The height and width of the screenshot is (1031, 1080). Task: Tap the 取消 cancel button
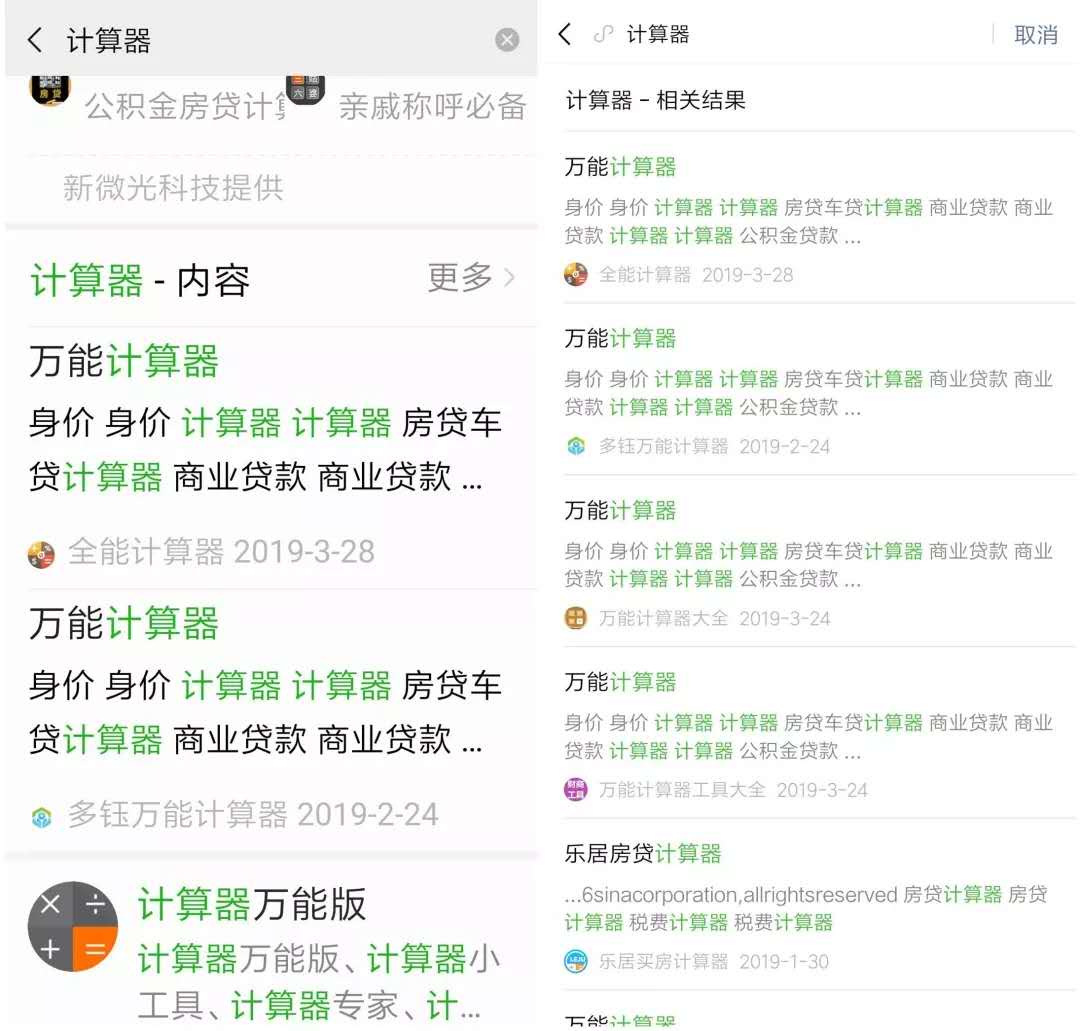coord(1035,34)
